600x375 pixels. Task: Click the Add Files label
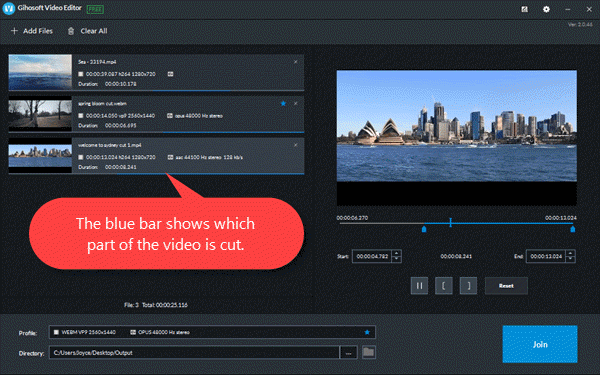point(38,31)
